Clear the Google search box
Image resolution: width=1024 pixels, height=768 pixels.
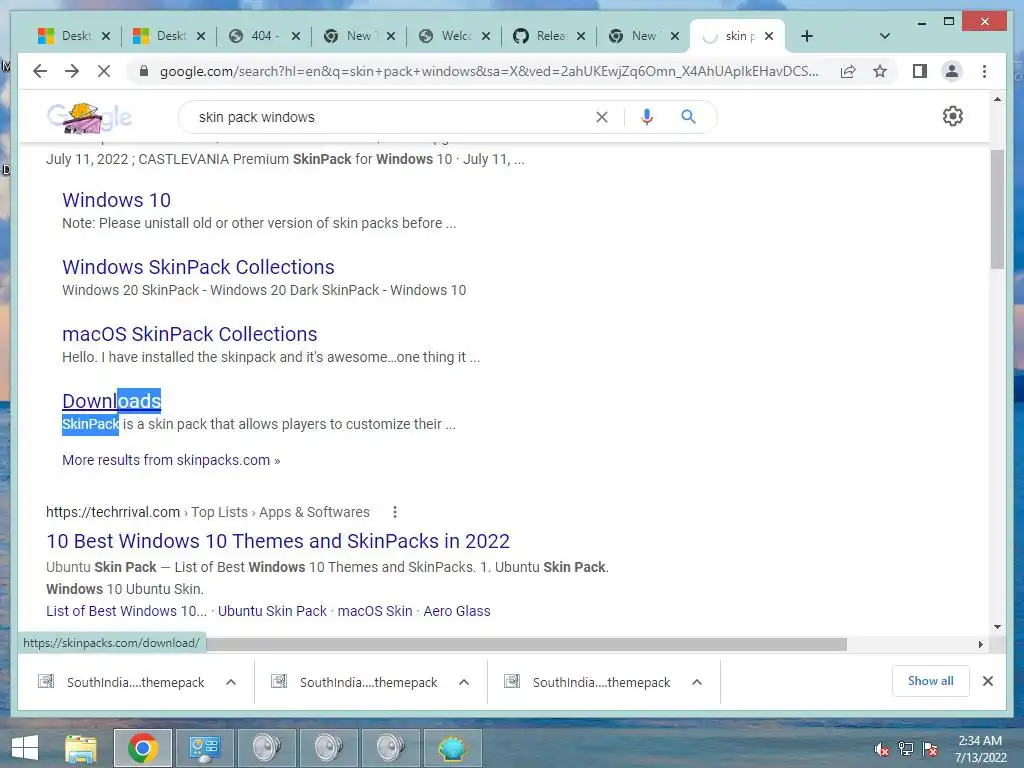click(601, 117)
